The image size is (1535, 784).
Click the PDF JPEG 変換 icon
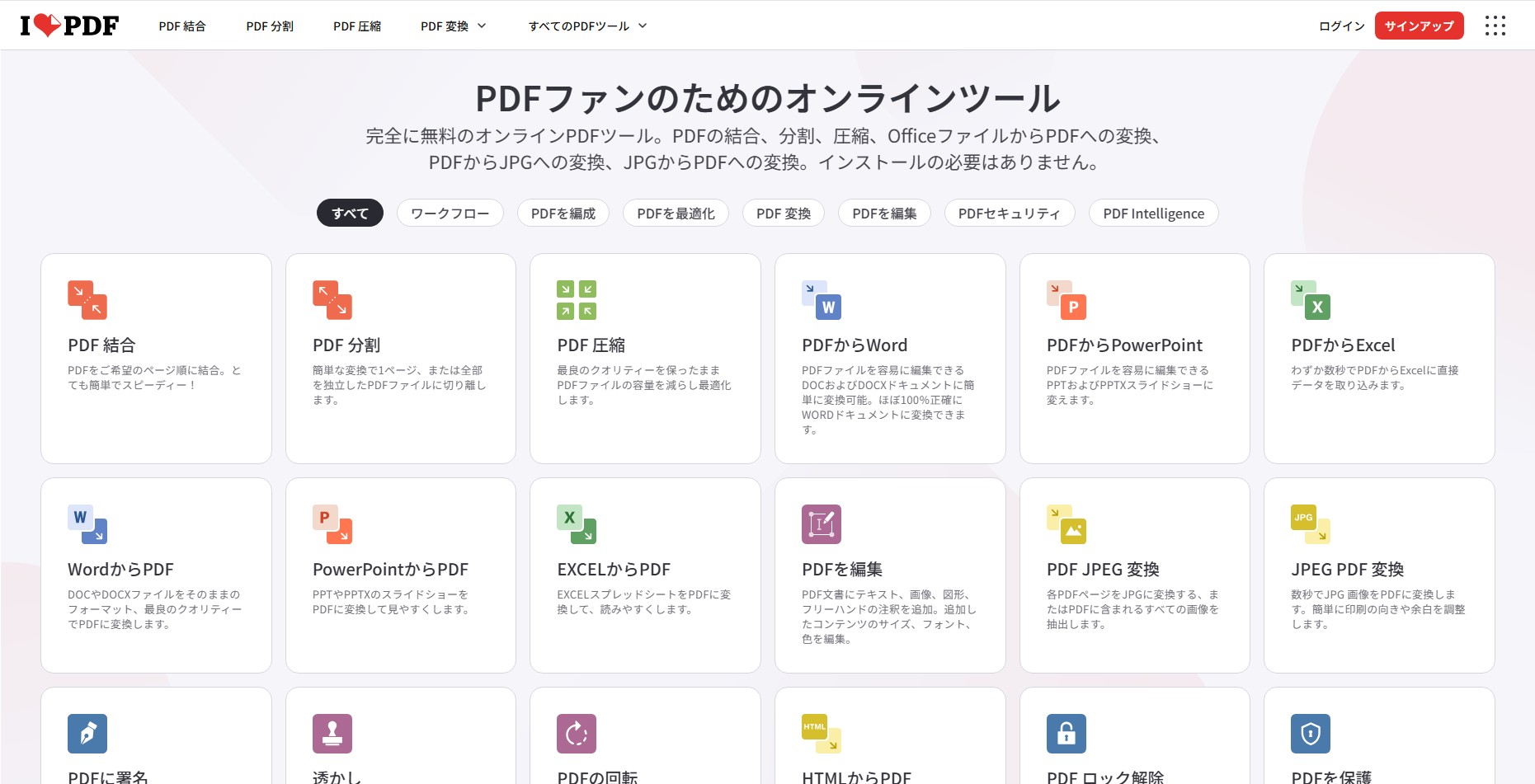coord(1066,524)
